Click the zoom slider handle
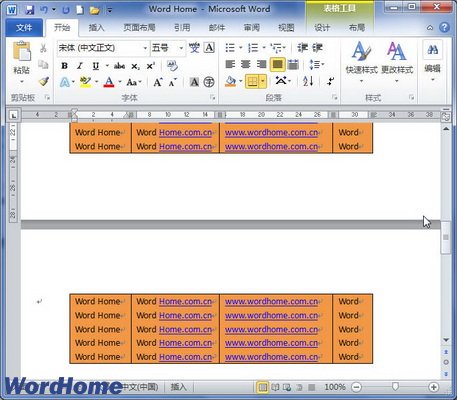Image resolution: width=457 pixels, height=400 pixels. [395, 387]
